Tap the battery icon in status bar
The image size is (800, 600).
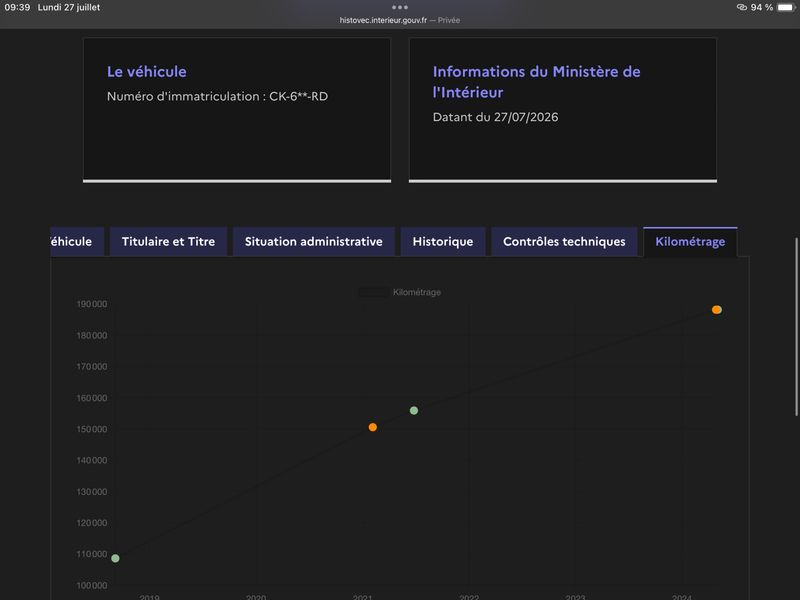[x=786, y=7]
